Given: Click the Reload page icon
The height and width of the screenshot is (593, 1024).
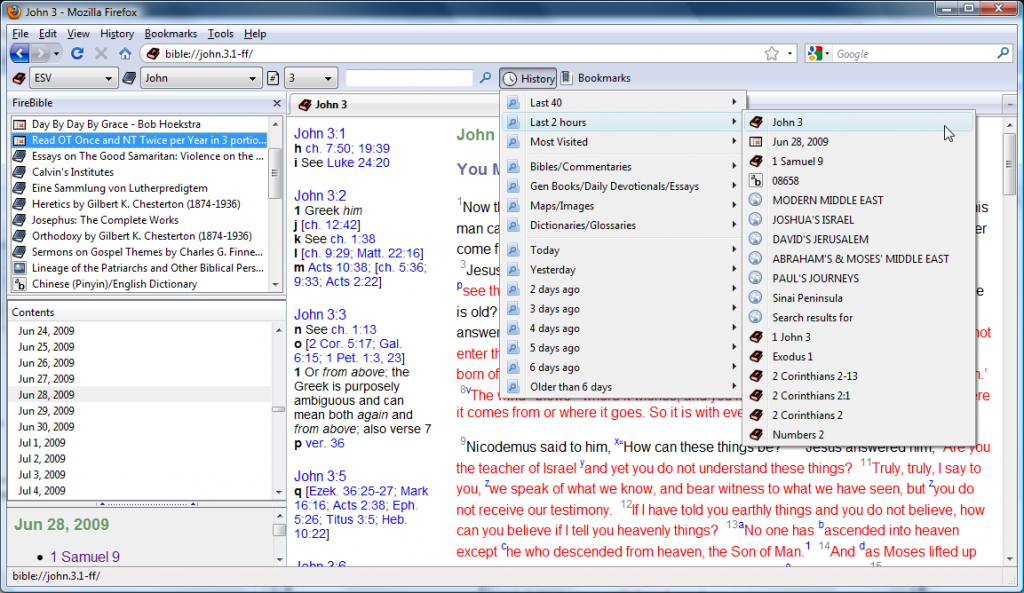Looking at the screenshot, I should (77, 54).
